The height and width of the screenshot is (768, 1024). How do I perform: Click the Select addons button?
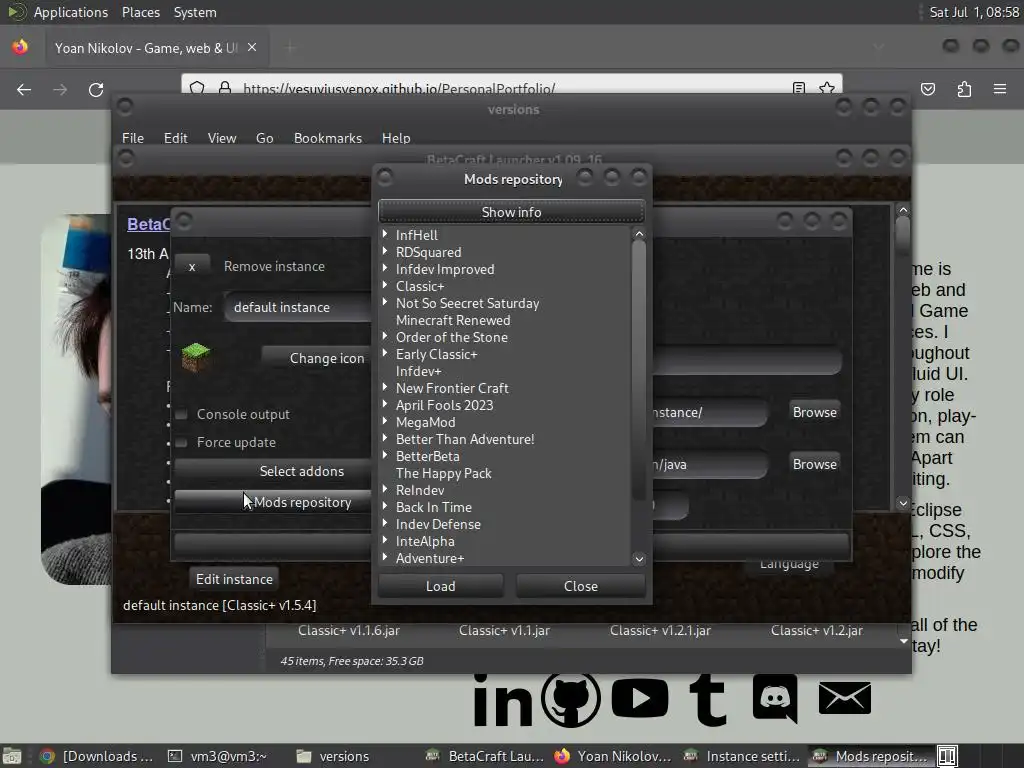click(x=273, y=471)
